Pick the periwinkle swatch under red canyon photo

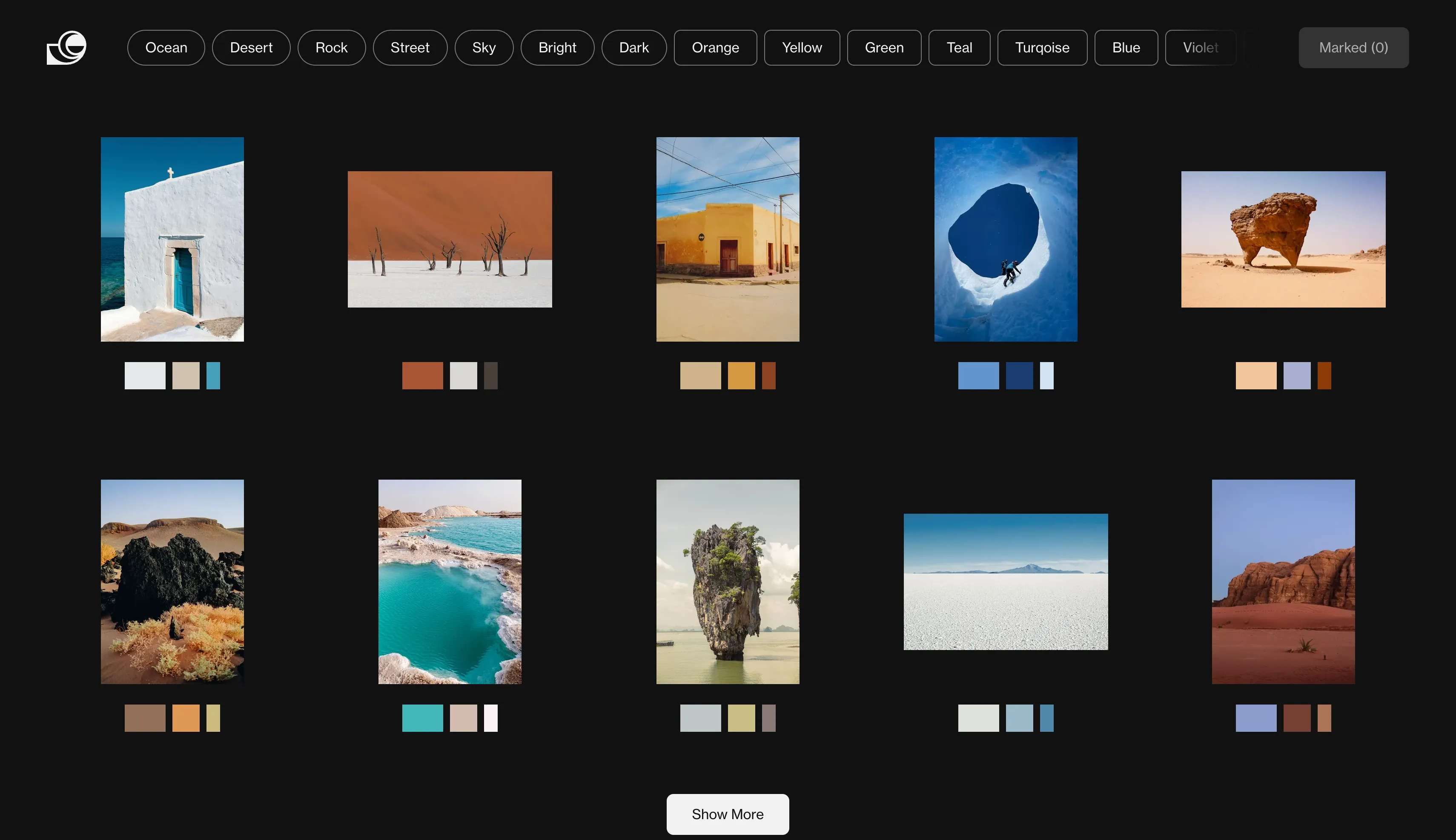[1255, 718]
